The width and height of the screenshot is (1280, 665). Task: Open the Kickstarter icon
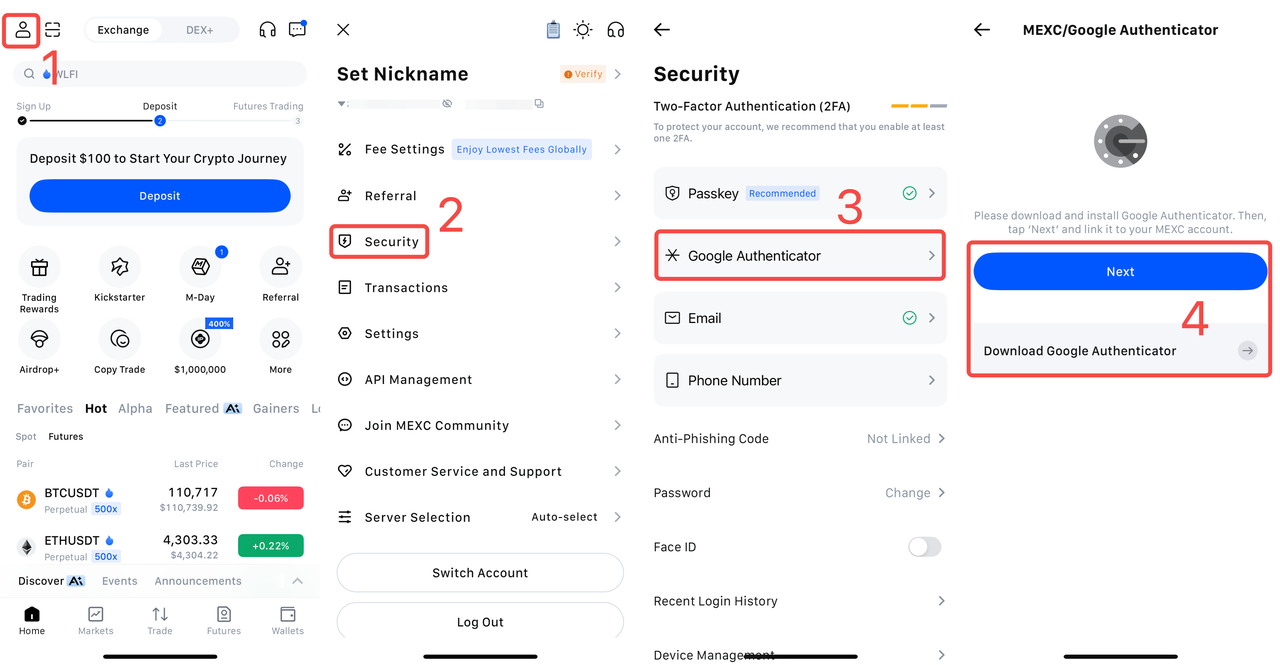(x=120, y=267)
